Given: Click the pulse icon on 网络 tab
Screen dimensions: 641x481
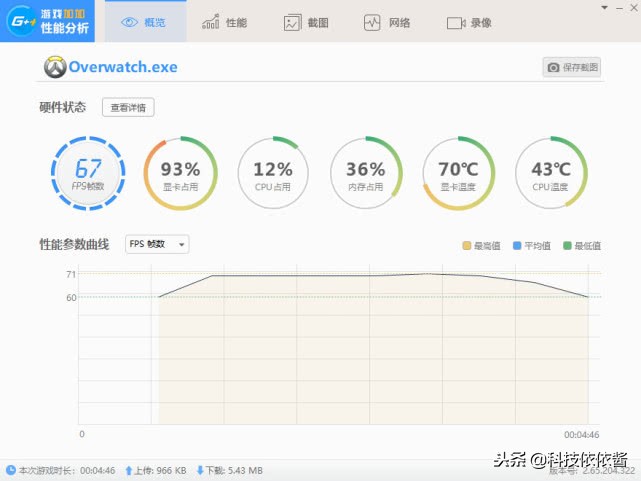Looking at the screenshot, I should 372,22.
